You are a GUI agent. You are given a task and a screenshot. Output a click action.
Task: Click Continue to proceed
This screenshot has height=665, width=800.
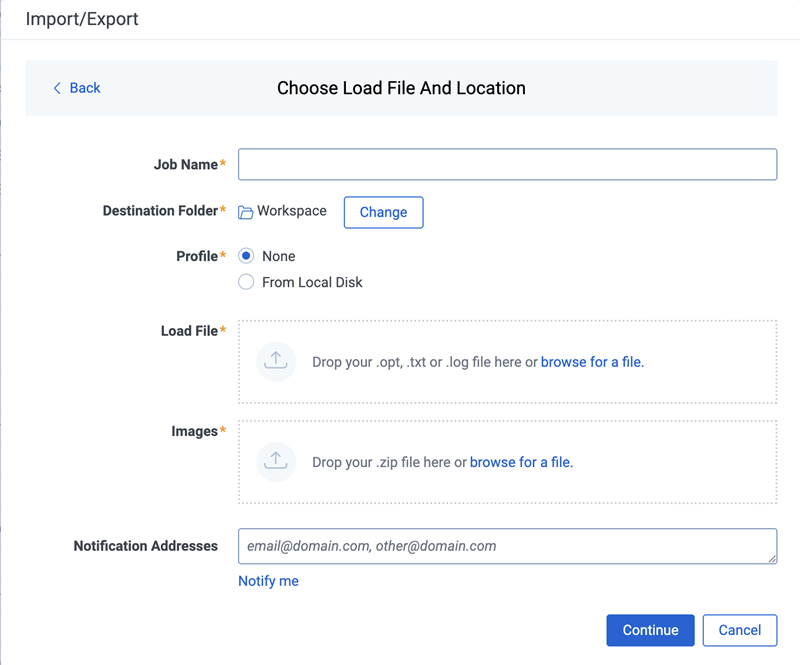click(x=650, y=630)
